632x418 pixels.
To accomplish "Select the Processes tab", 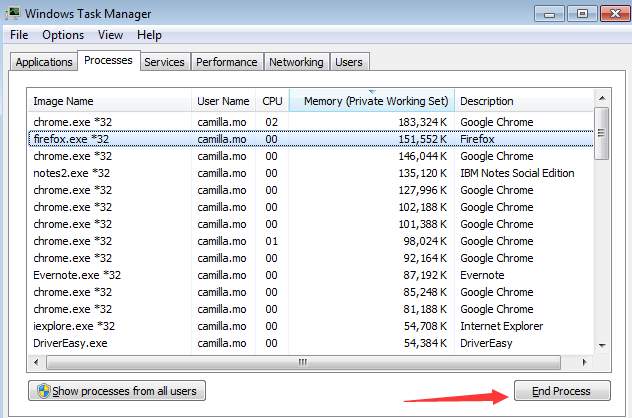I will [108, 60].
